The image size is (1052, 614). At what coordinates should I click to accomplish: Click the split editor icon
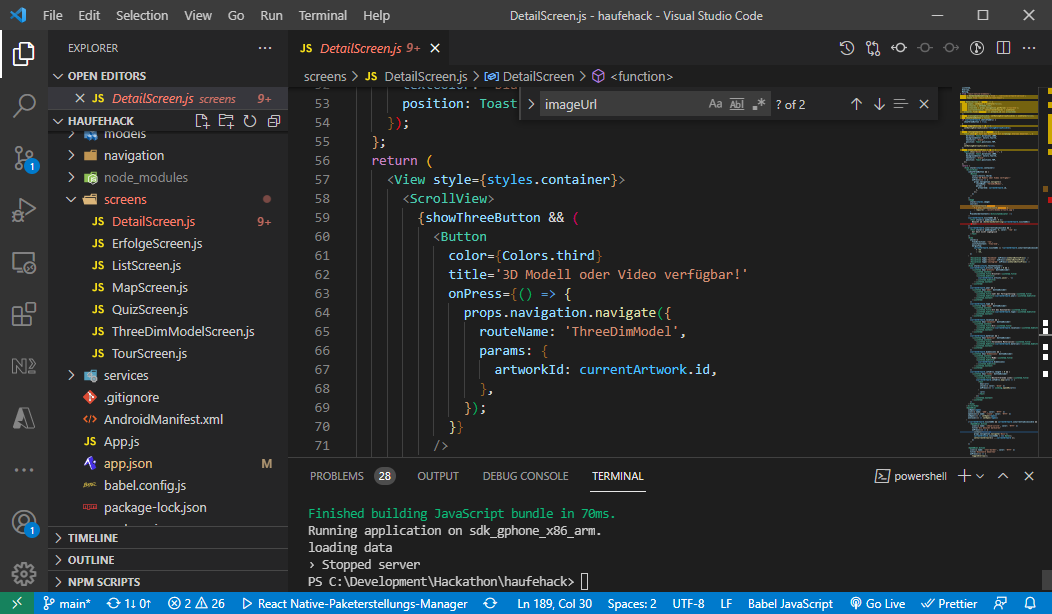pyautogui.click(x=1002, y=48)
